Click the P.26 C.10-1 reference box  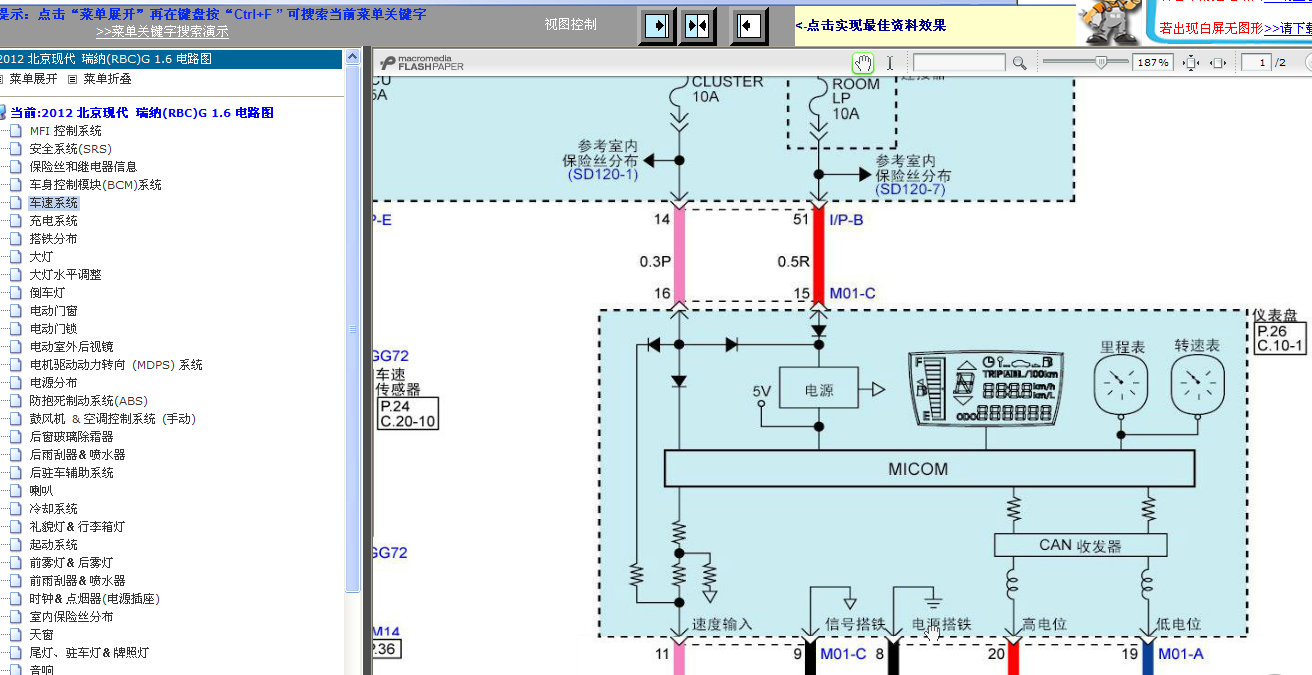coord(1280,338)
